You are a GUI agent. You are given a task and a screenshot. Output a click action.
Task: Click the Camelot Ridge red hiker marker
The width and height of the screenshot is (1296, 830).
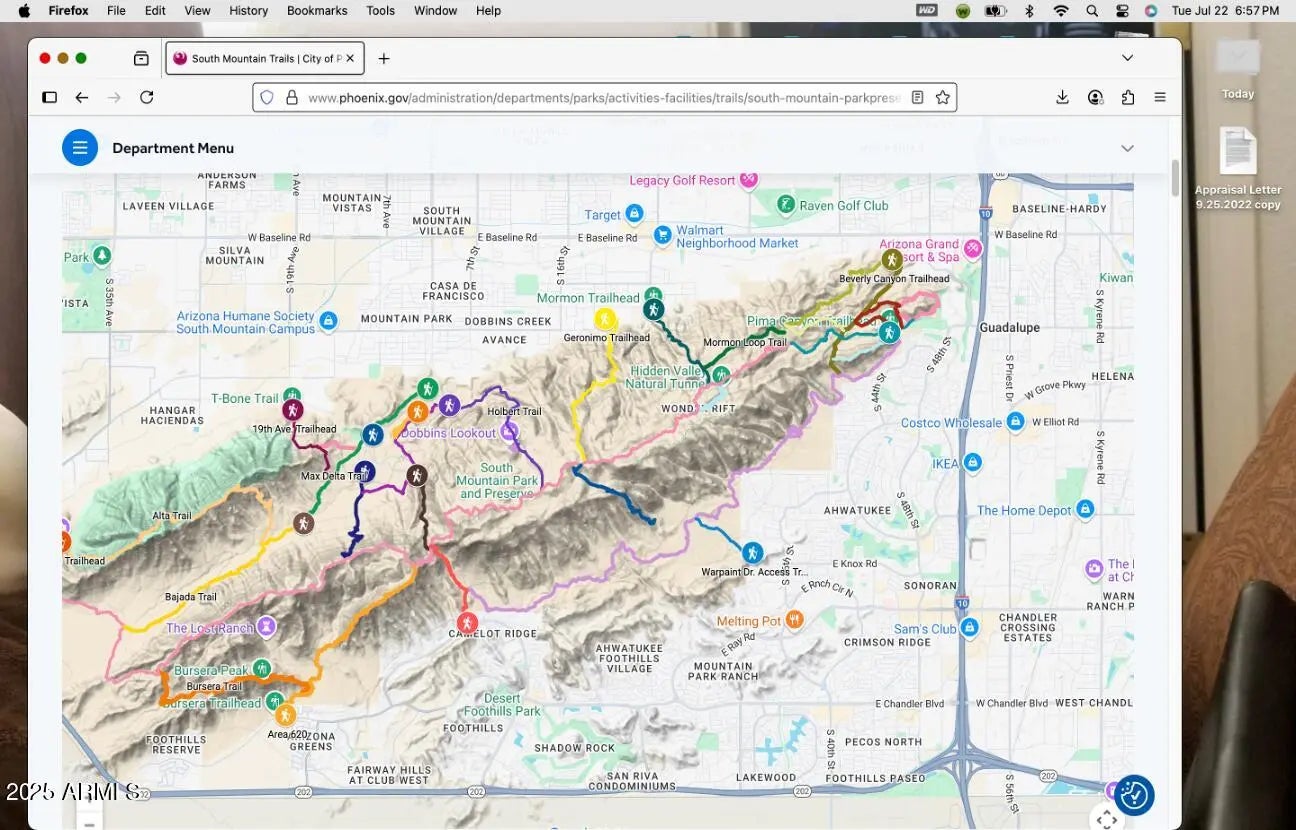pos(465,624)
